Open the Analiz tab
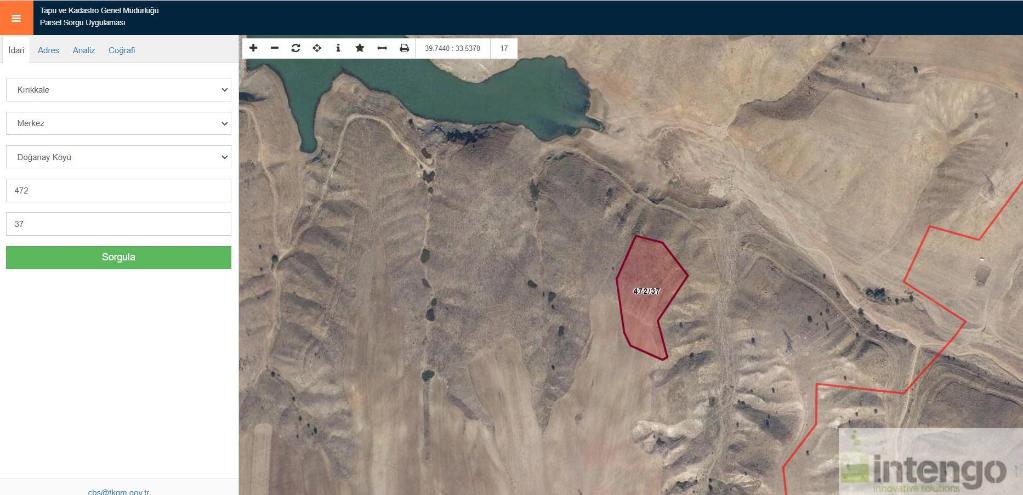 coord(84,50)
